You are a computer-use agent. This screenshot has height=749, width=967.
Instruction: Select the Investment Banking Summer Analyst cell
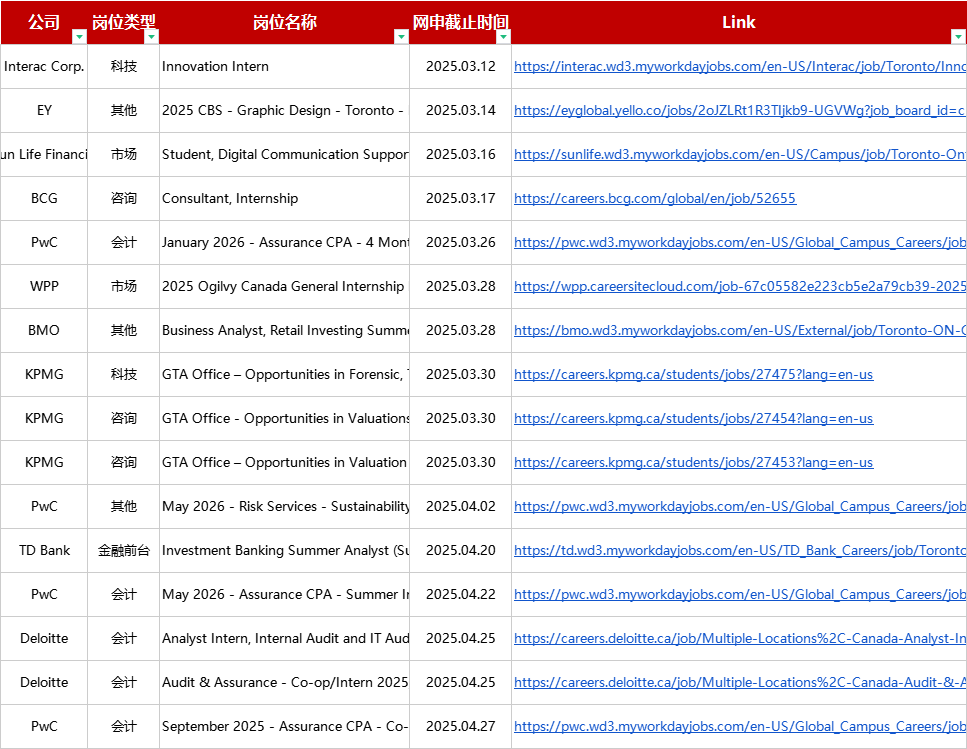(x=284, y=550)
